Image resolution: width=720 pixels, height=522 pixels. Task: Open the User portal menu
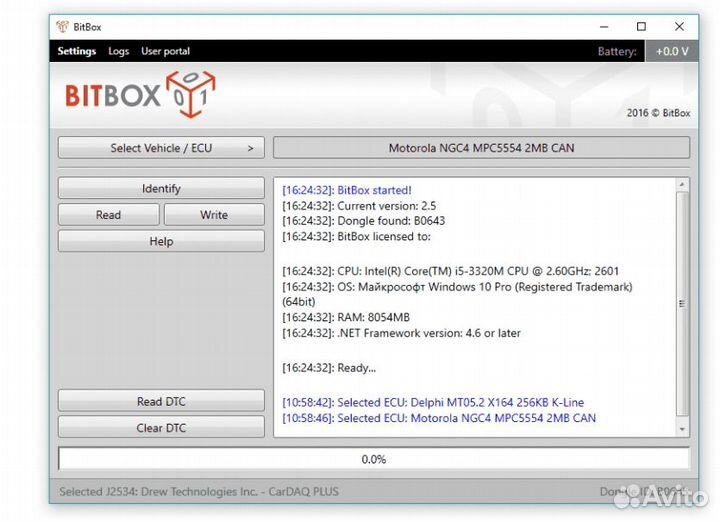click(165, 51)
